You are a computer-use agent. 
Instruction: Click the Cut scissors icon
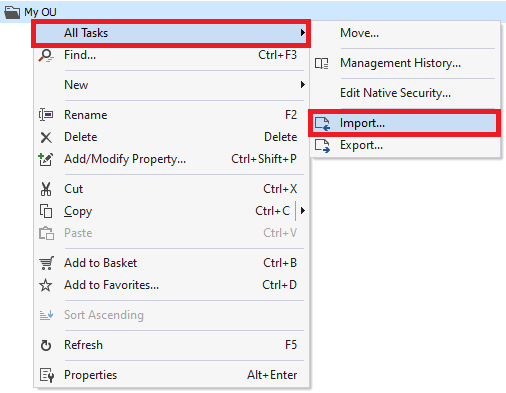tap(46, 189)
